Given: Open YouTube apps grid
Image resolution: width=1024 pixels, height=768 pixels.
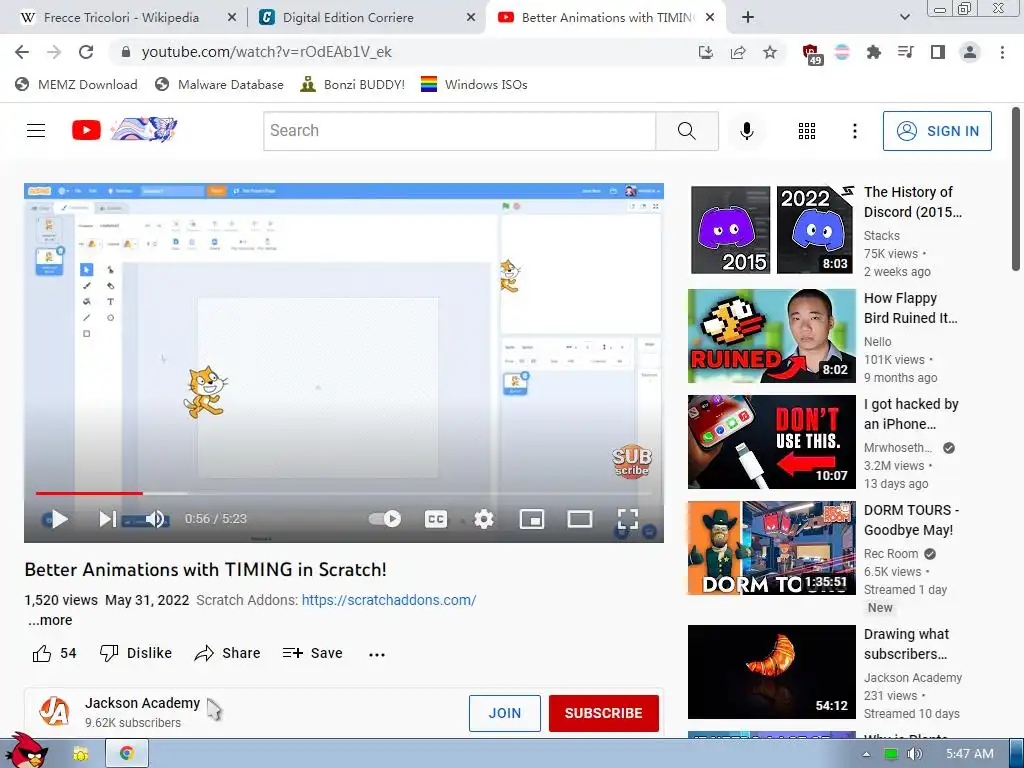Looking at the screenshot, I should (x=807, y=131).
